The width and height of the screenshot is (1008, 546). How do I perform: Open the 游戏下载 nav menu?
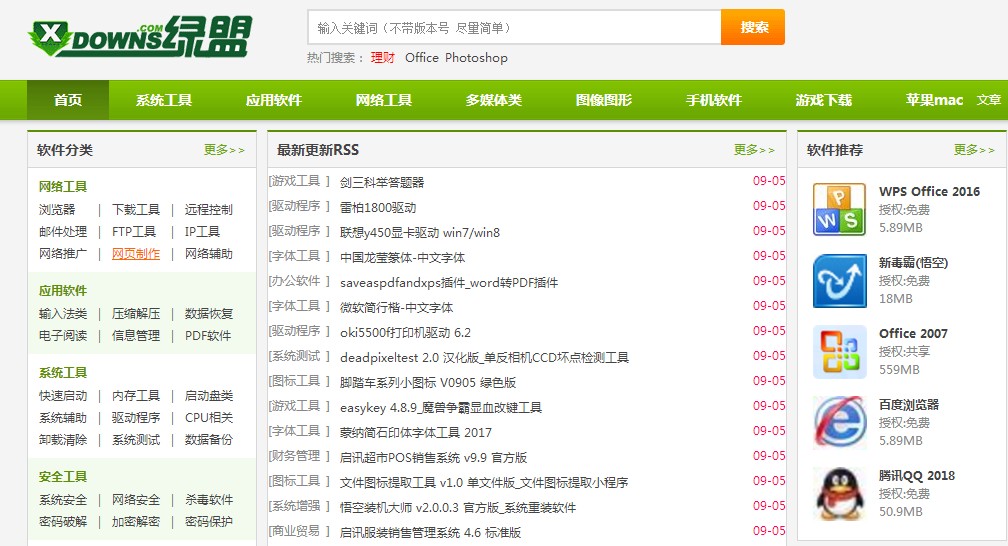pyautogui.click(x=824, y=100)
